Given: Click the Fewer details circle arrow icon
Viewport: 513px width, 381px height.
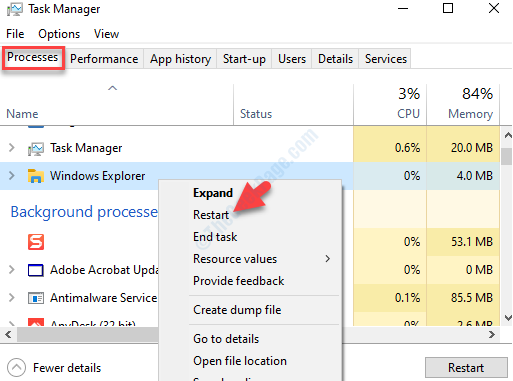Looking at the screenshot, I should (x=16, y=367).
